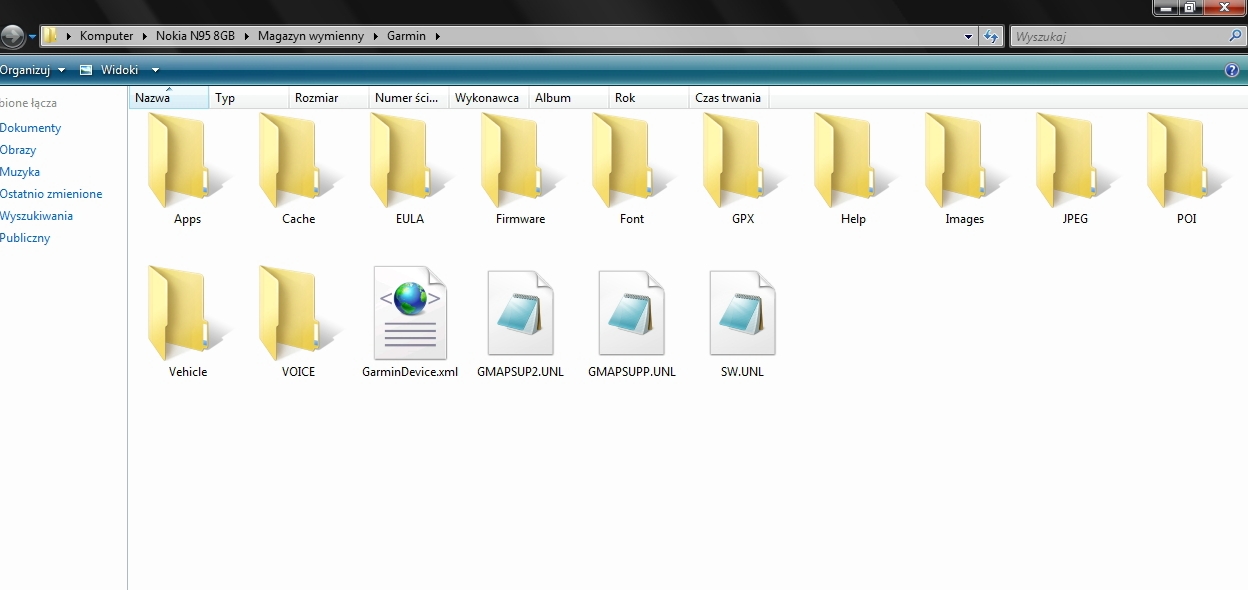Click the Firmware folder name label
Viewport: 1248px width, 590px height.
pos(520,219)
